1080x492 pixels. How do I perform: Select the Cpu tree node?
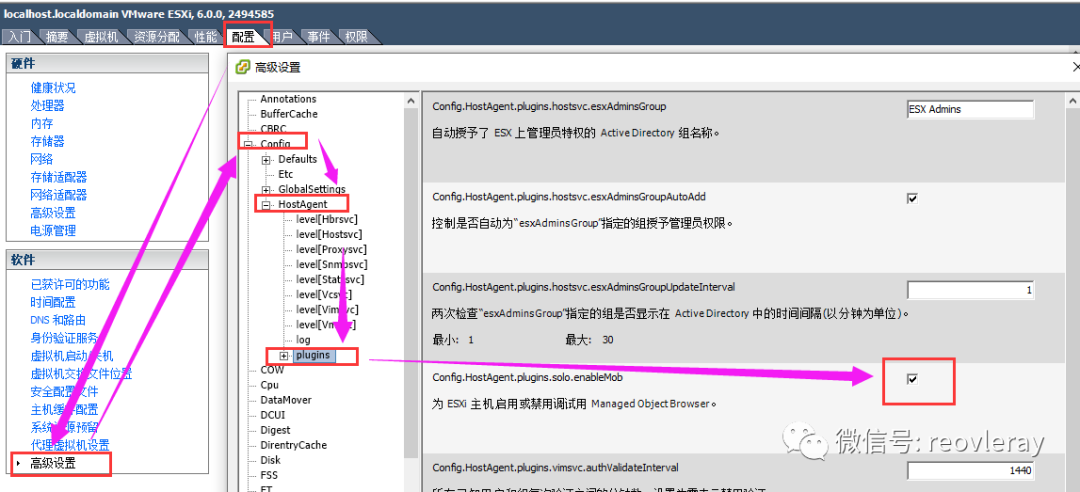[x=269, y=385]
